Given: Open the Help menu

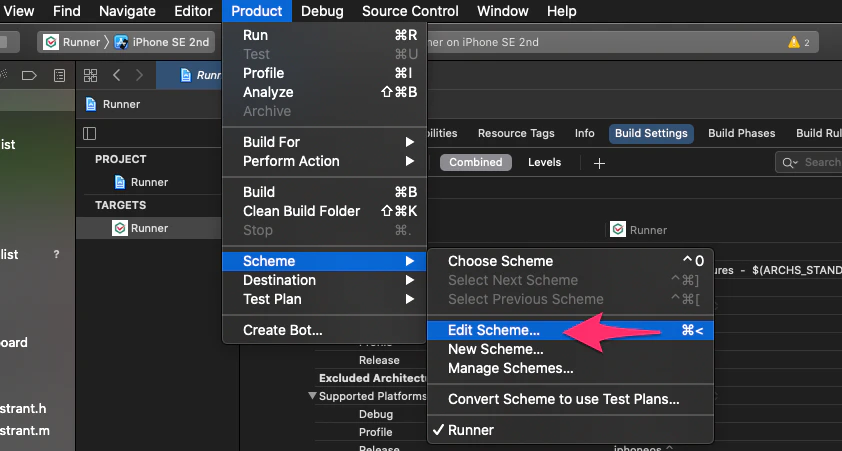Looking at the screenshot, I should [562, 11].
